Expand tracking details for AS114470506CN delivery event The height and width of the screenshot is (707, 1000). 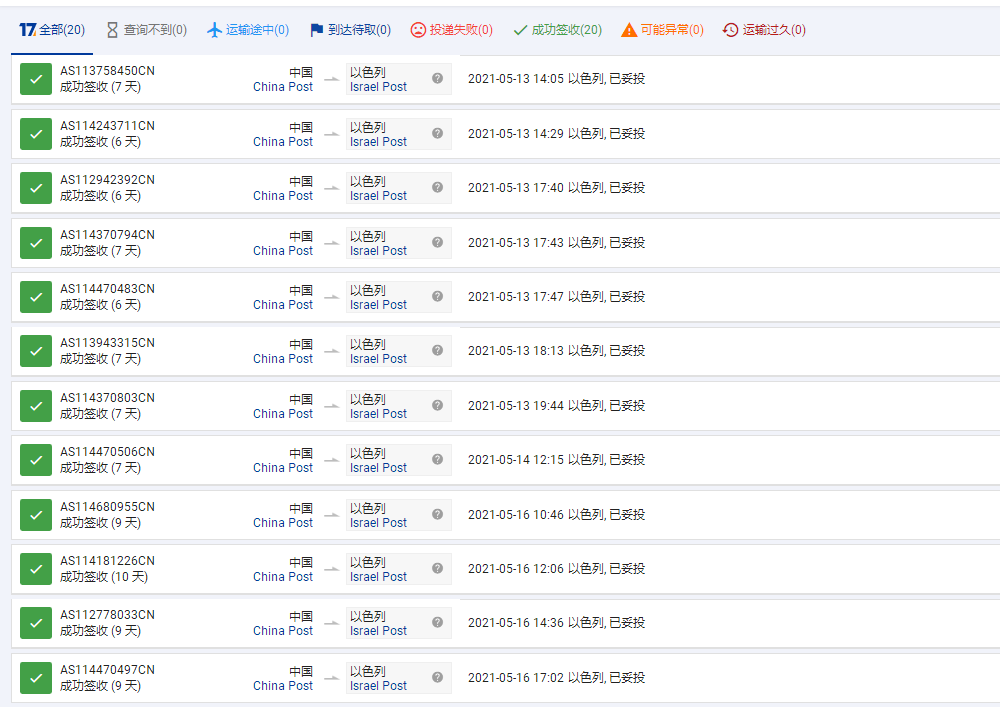click(556, 460)
